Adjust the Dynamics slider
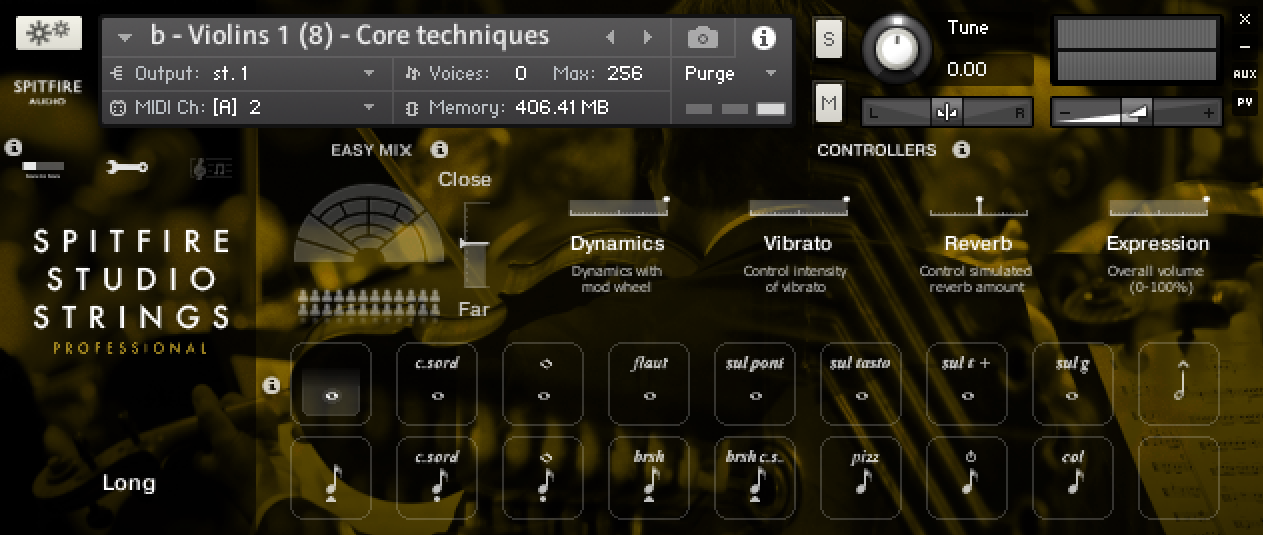This screenshot has width=1263, height=535. [618, 207]
